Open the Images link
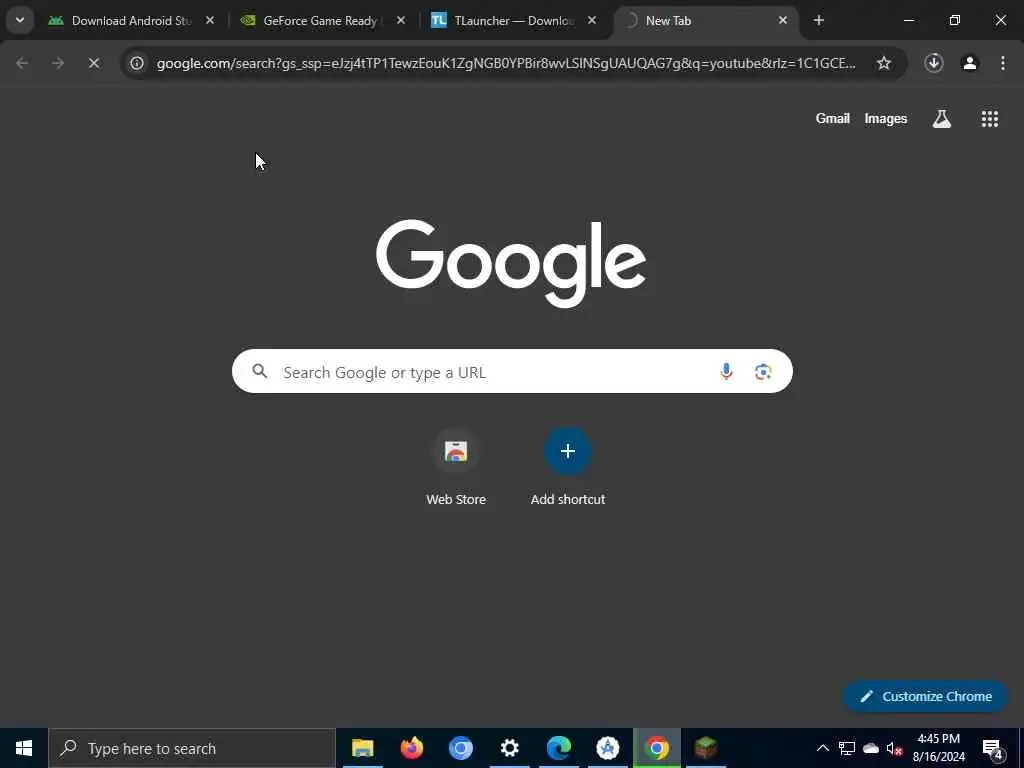 click(x=886, y=118)
